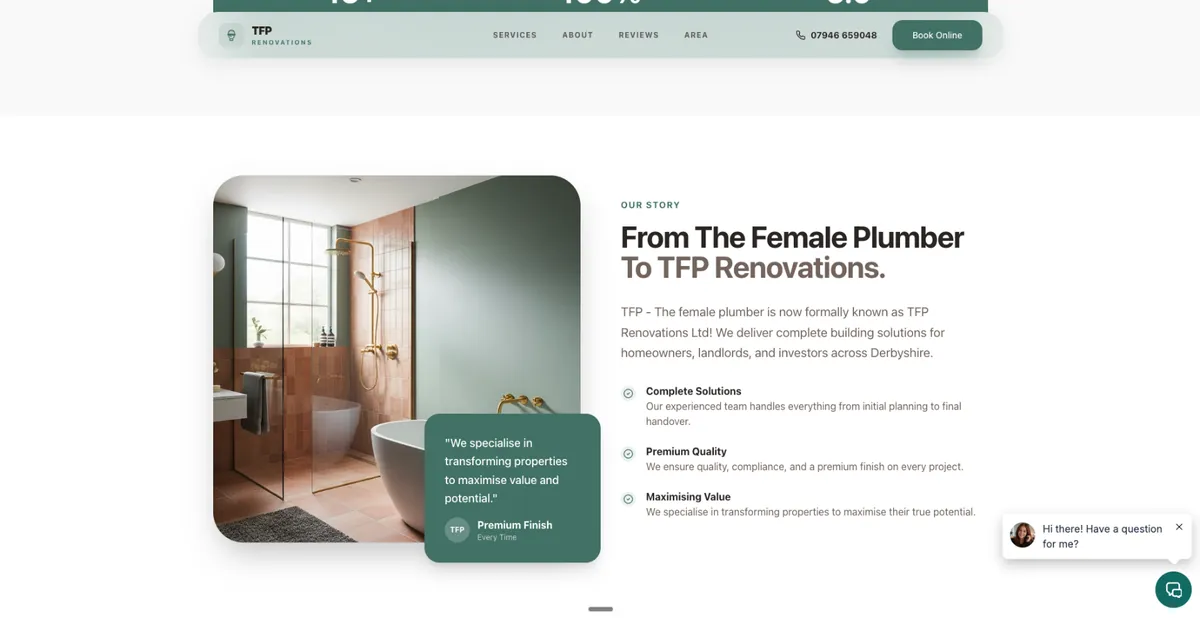
Task: Click the bathroom renovation photo
Action: [x=396, y=359]
